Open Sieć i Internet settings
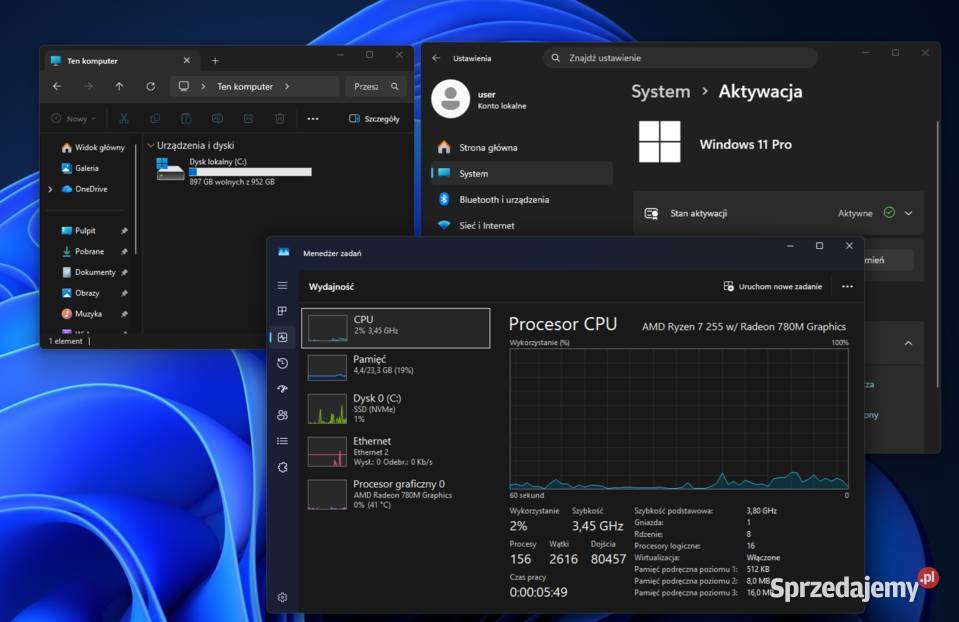The height and width of the screenshot is (622, 959). [522, 226]
